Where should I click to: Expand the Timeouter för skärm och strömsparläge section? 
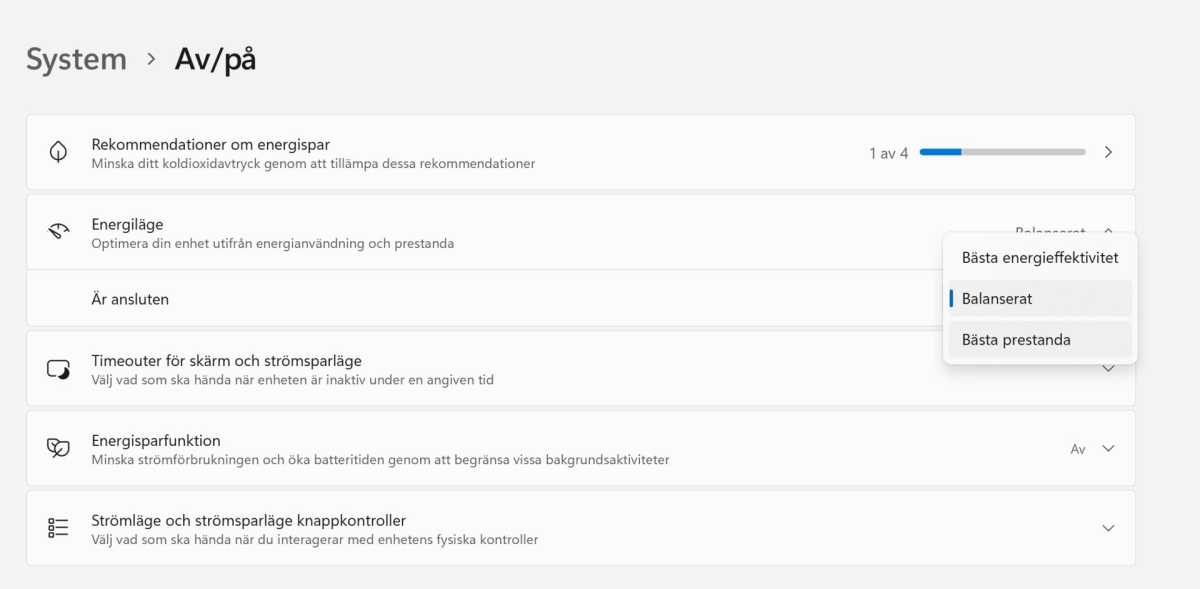tap(1107, 367)
